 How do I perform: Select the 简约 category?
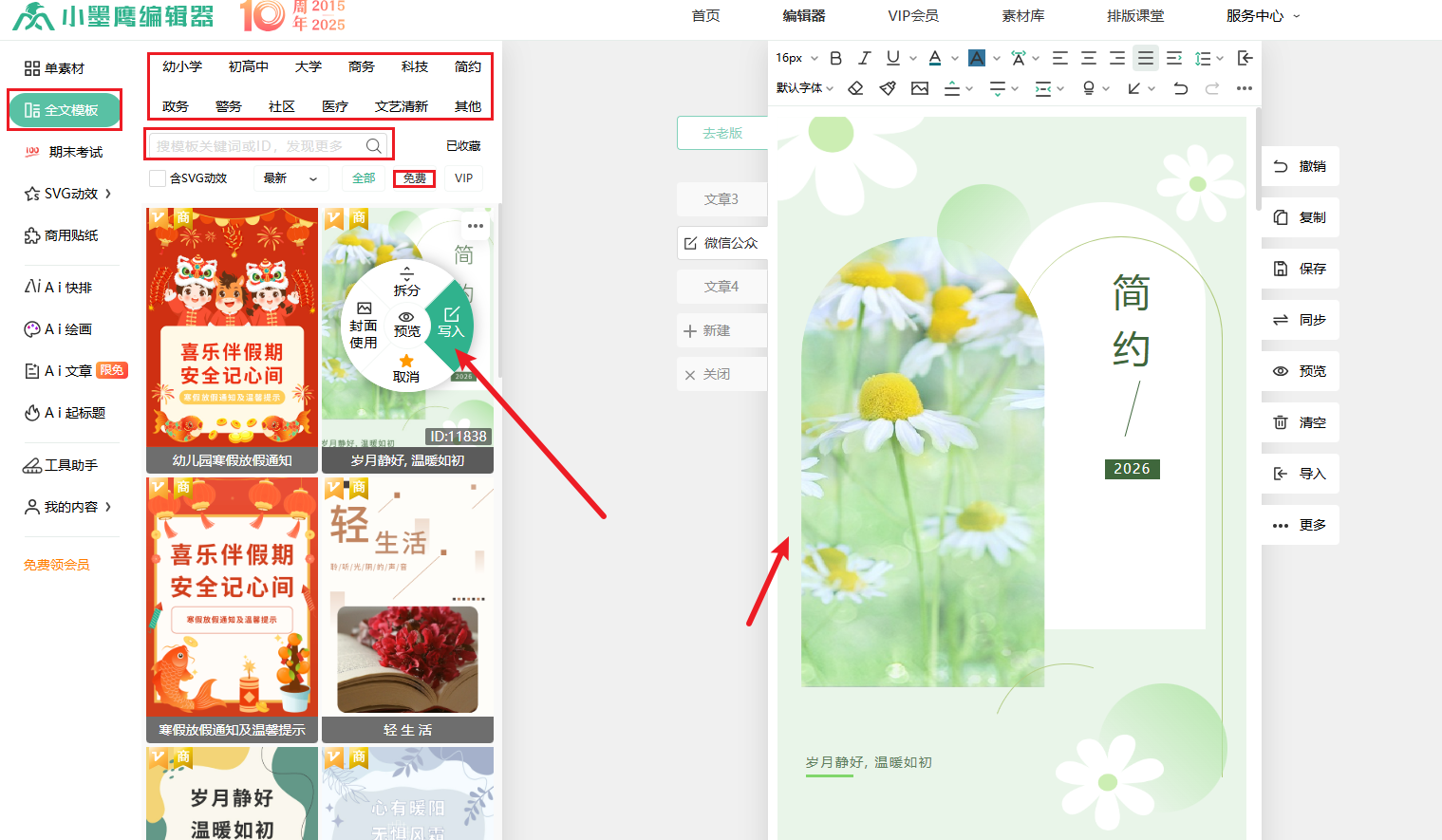pyautogui.click(x=468, y=66)
